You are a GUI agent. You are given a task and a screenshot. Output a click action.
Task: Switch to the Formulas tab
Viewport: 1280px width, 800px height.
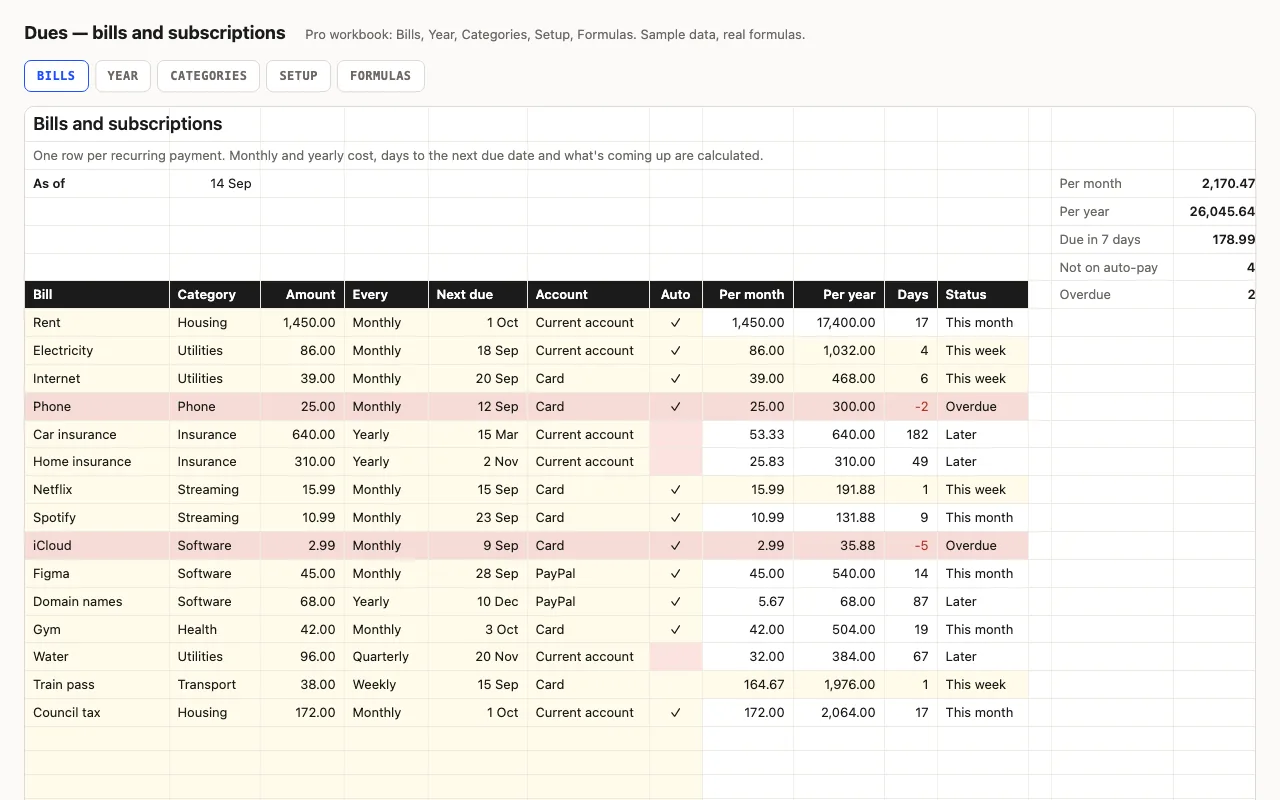coord(380,76)
